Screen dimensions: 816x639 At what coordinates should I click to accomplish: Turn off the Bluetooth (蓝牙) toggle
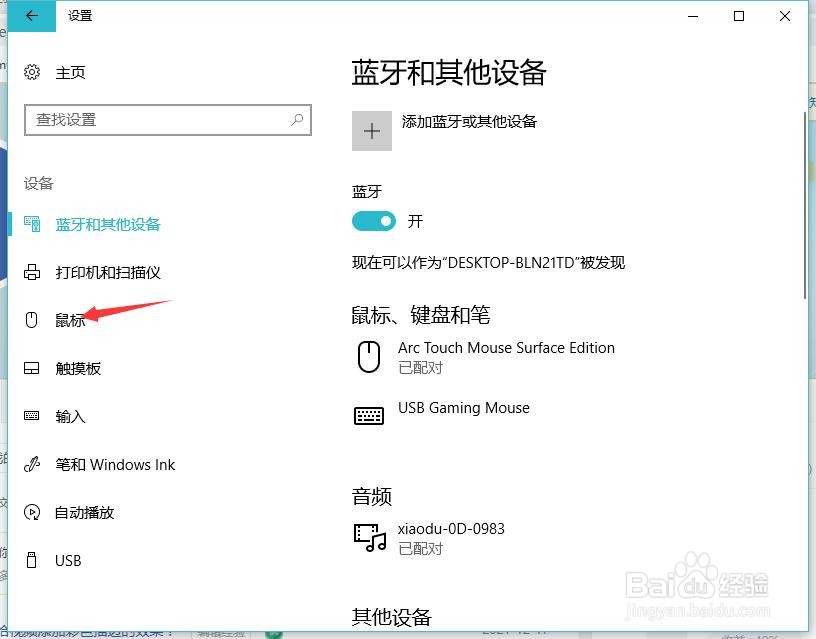pyautogui.click(x=373, y=222)
